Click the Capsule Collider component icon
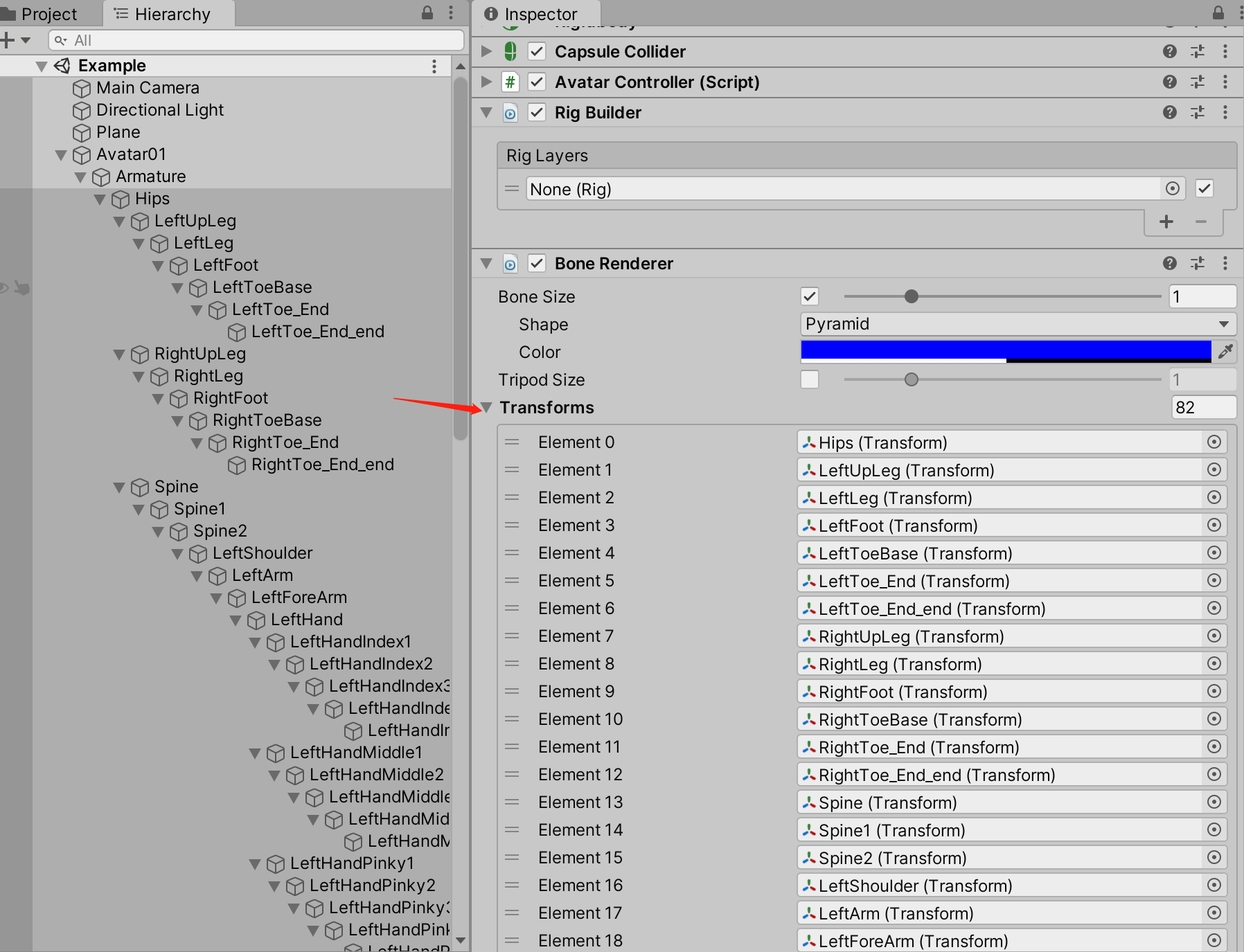The height and width of the screenshot is (952, 1244). coord(510,51)
